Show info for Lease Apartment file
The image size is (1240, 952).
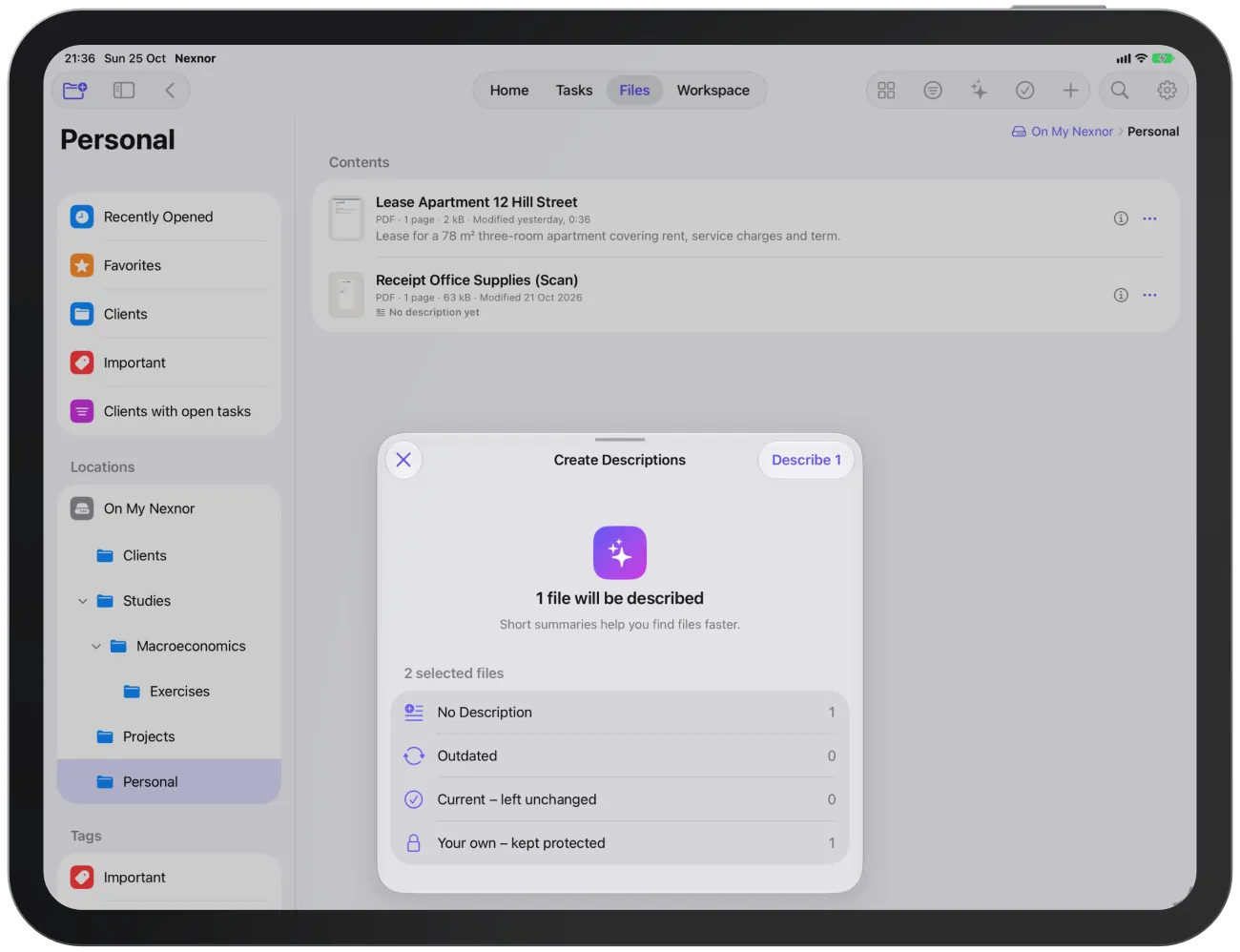click(1121, 218)
